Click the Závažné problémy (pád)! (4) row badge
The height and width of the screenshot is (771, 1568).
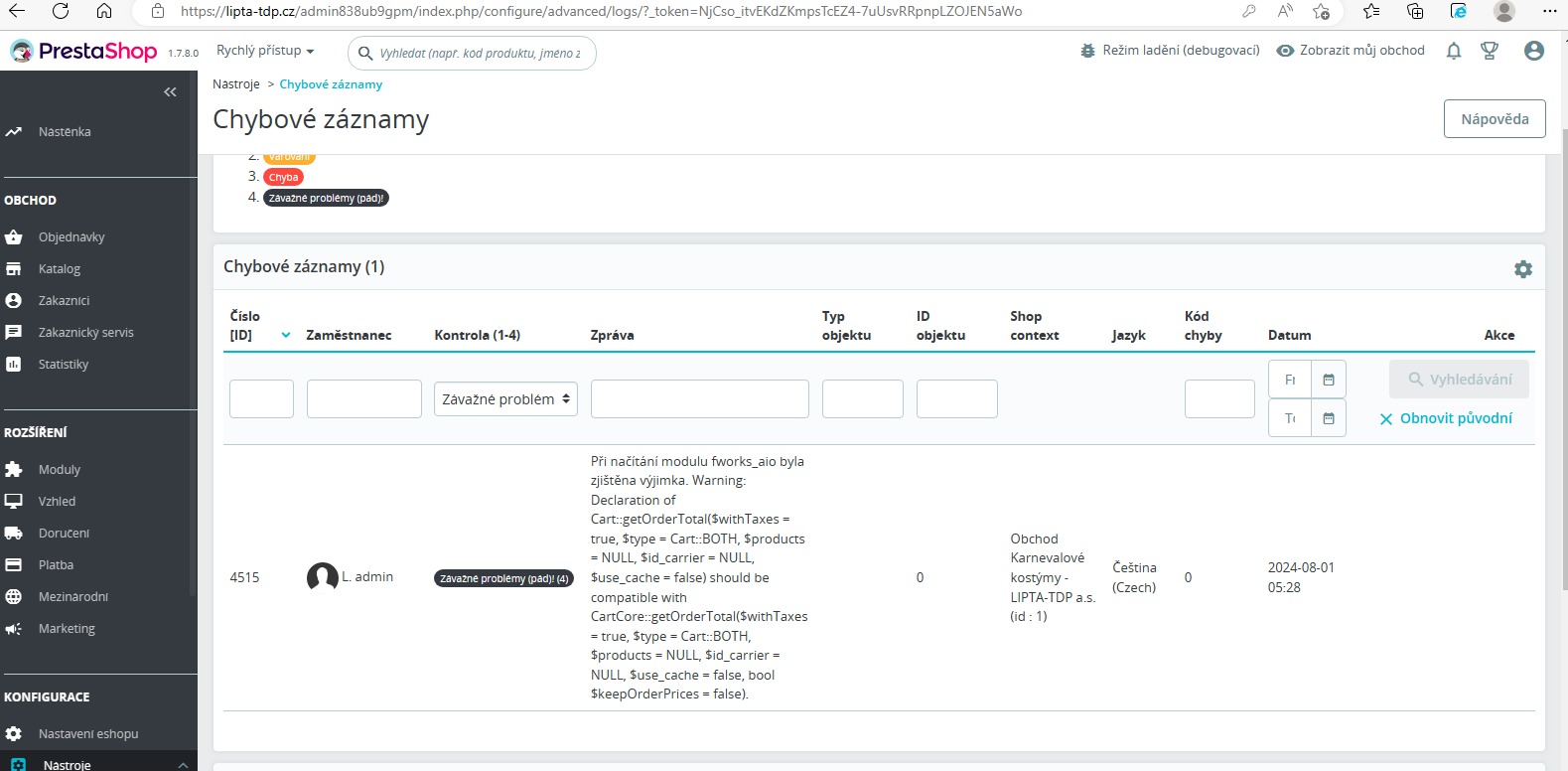[504, 578]
